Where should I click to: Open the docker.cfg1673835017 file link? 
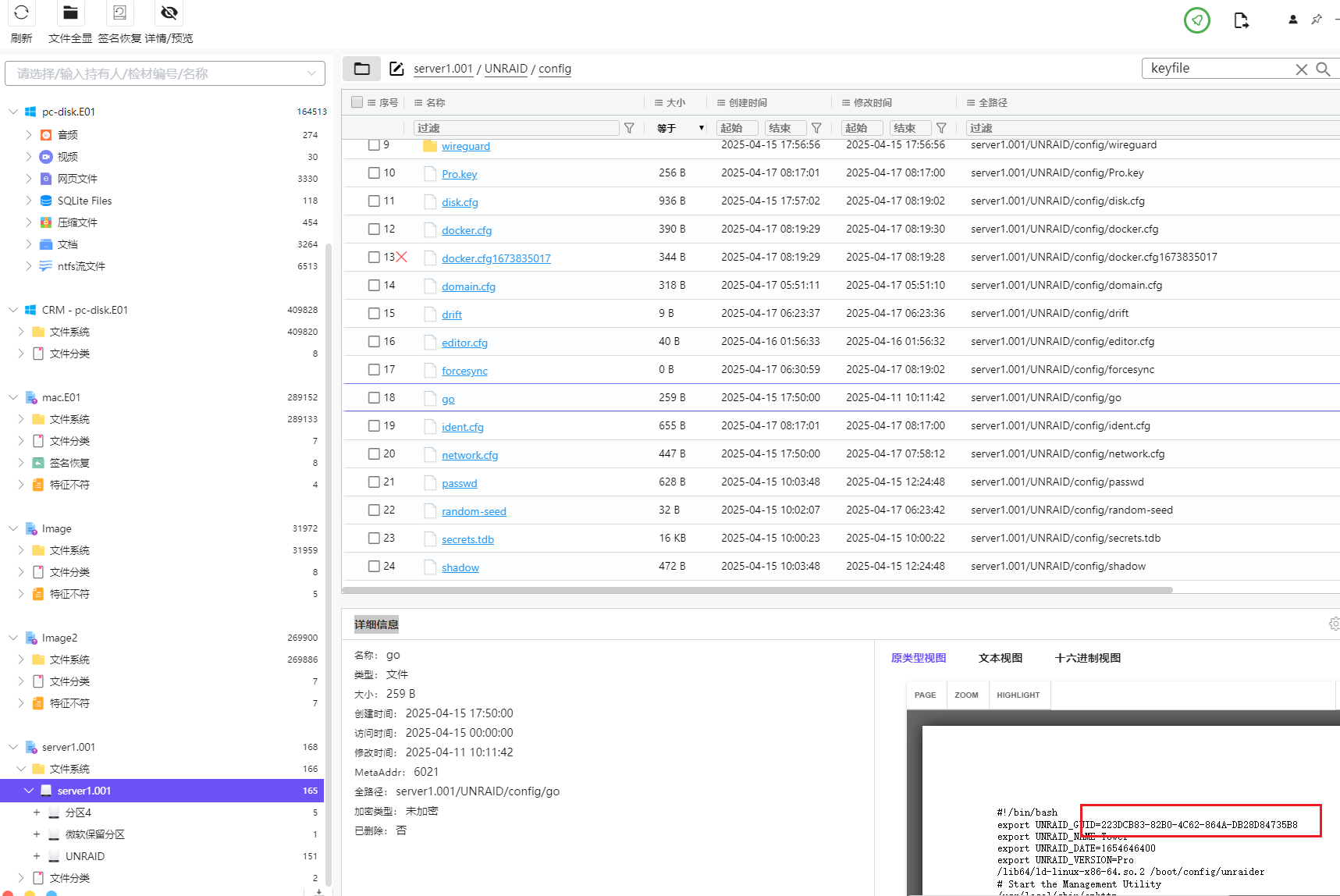tap(496, 258)
